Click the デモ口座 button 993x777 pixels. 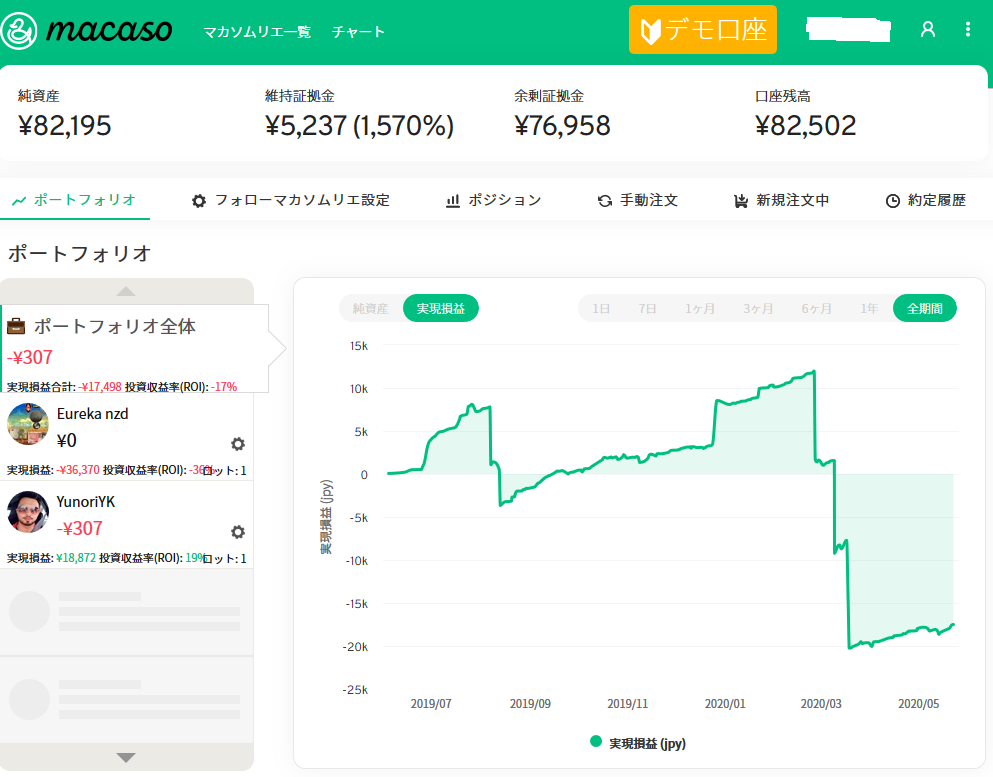tap(703, 30)
